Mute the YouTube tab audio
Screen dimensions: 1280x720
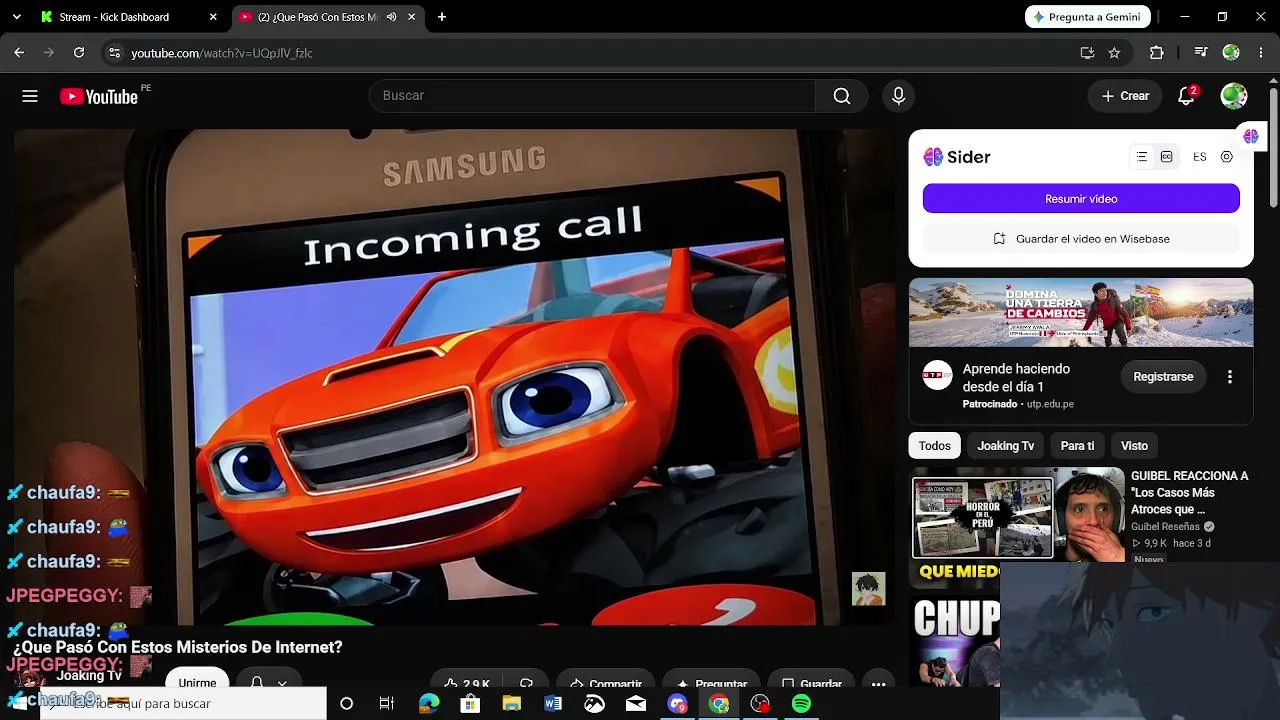391,17
